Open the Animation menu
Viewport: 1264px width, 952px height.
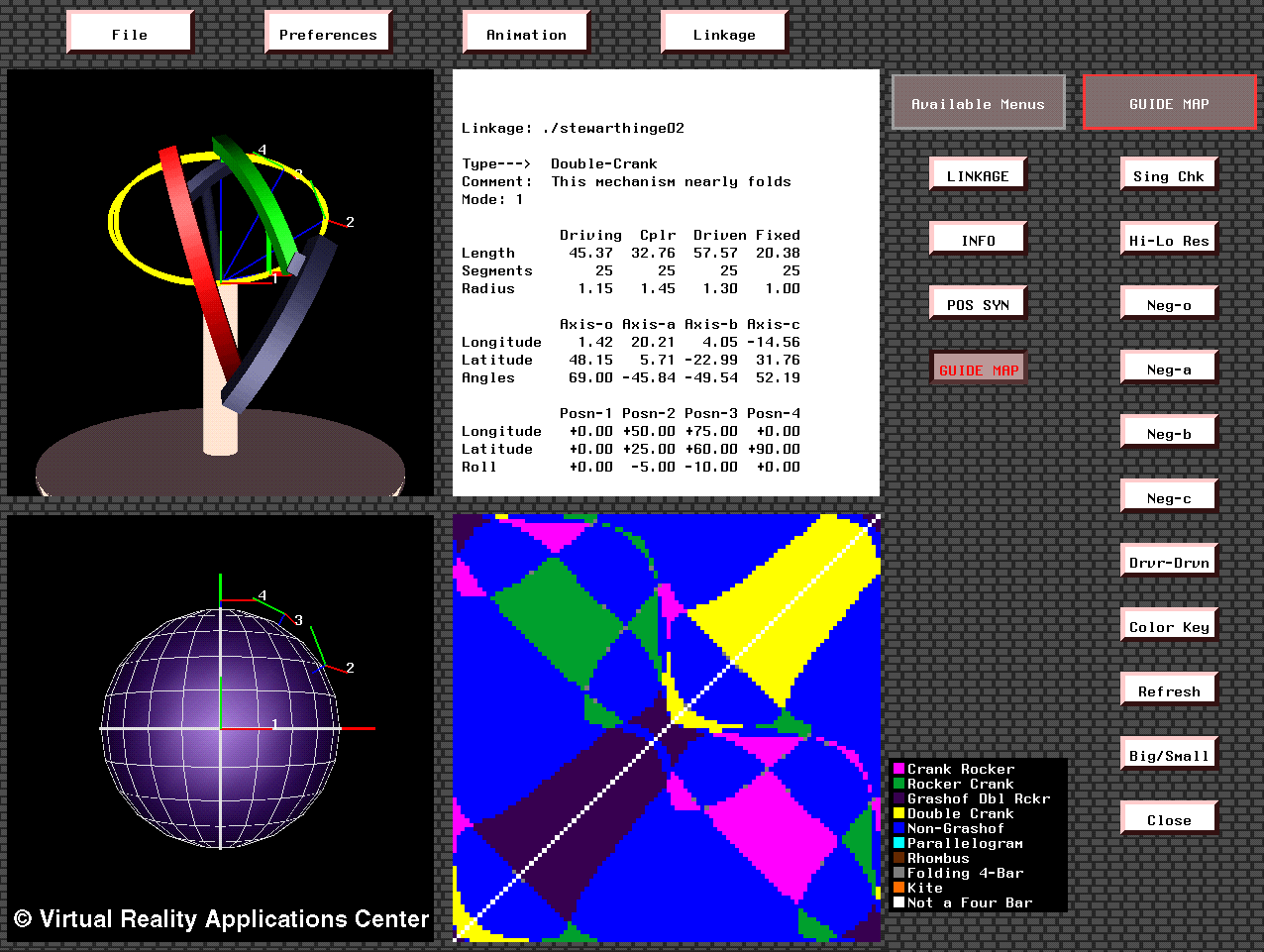point(526,33)
